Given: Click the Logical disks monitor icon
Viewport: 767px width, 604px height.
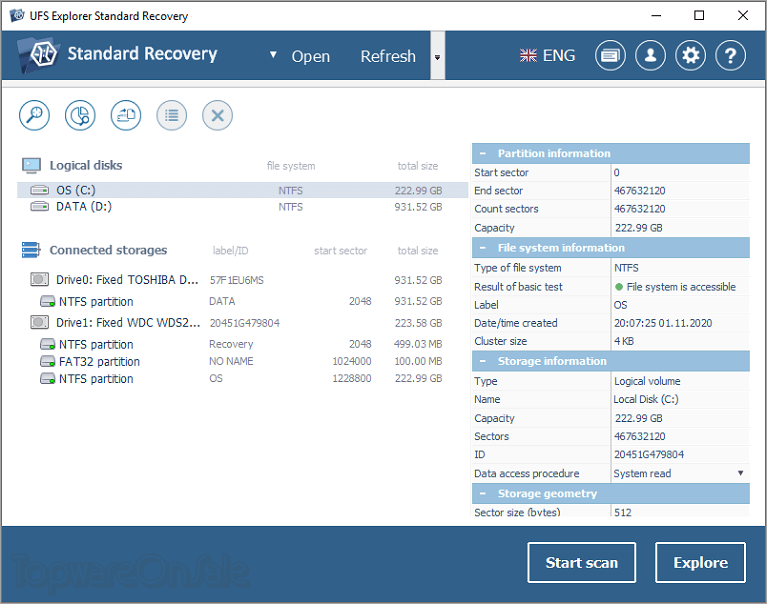Looking at the screenshot, I should [31, 165].
